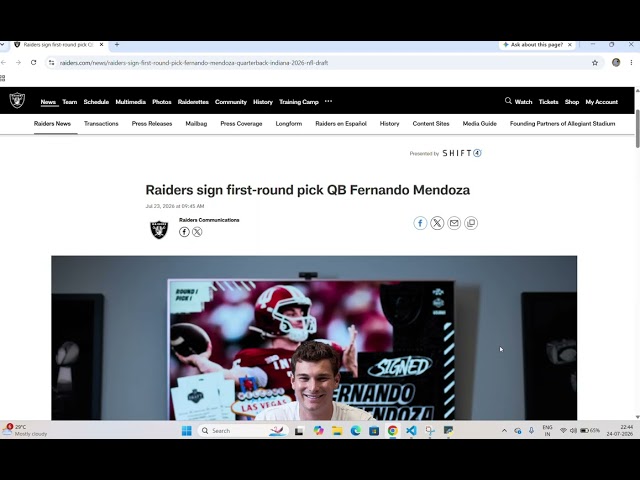Open the Team menu item
The height and width of the screenshot is (480, 640).
pos(70,102)
